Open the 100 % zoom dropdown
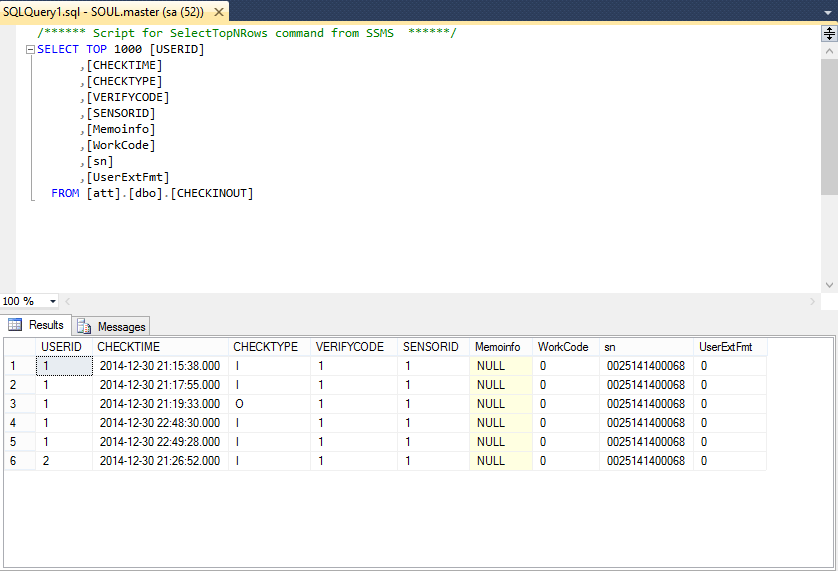838x571 pixels. click(53, 302)
